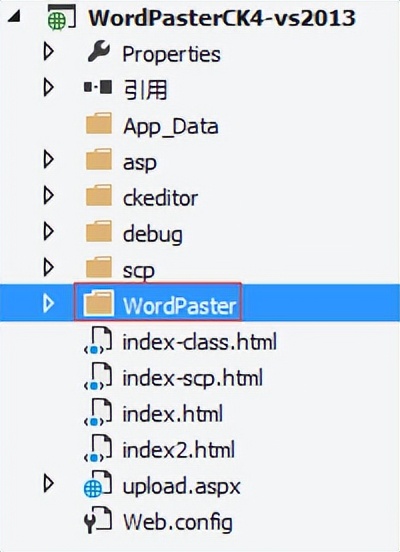Select the scp folder label

click(139, 270)
